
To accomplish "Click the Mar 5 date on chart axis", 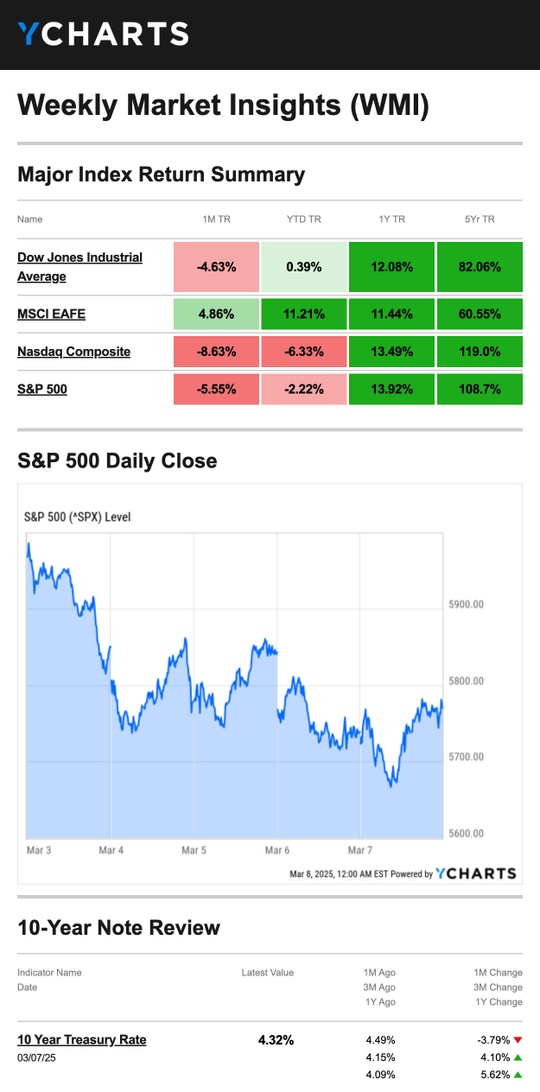I will [194, 850].
